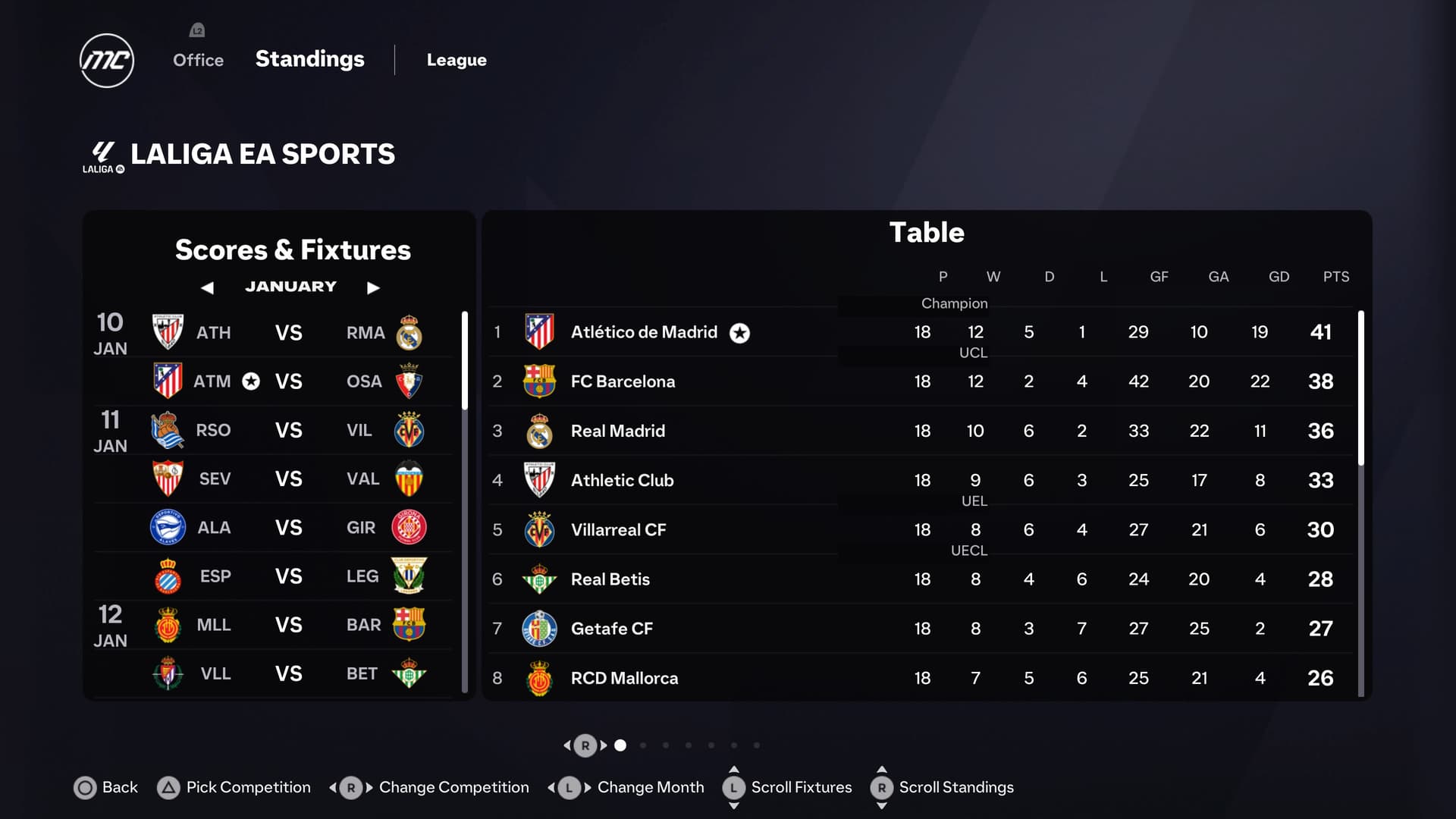Image resolution: width=1456 pixels, height=819 pixels.
Task: Click the Girona crest in fixtures
Action: (409, 527)
